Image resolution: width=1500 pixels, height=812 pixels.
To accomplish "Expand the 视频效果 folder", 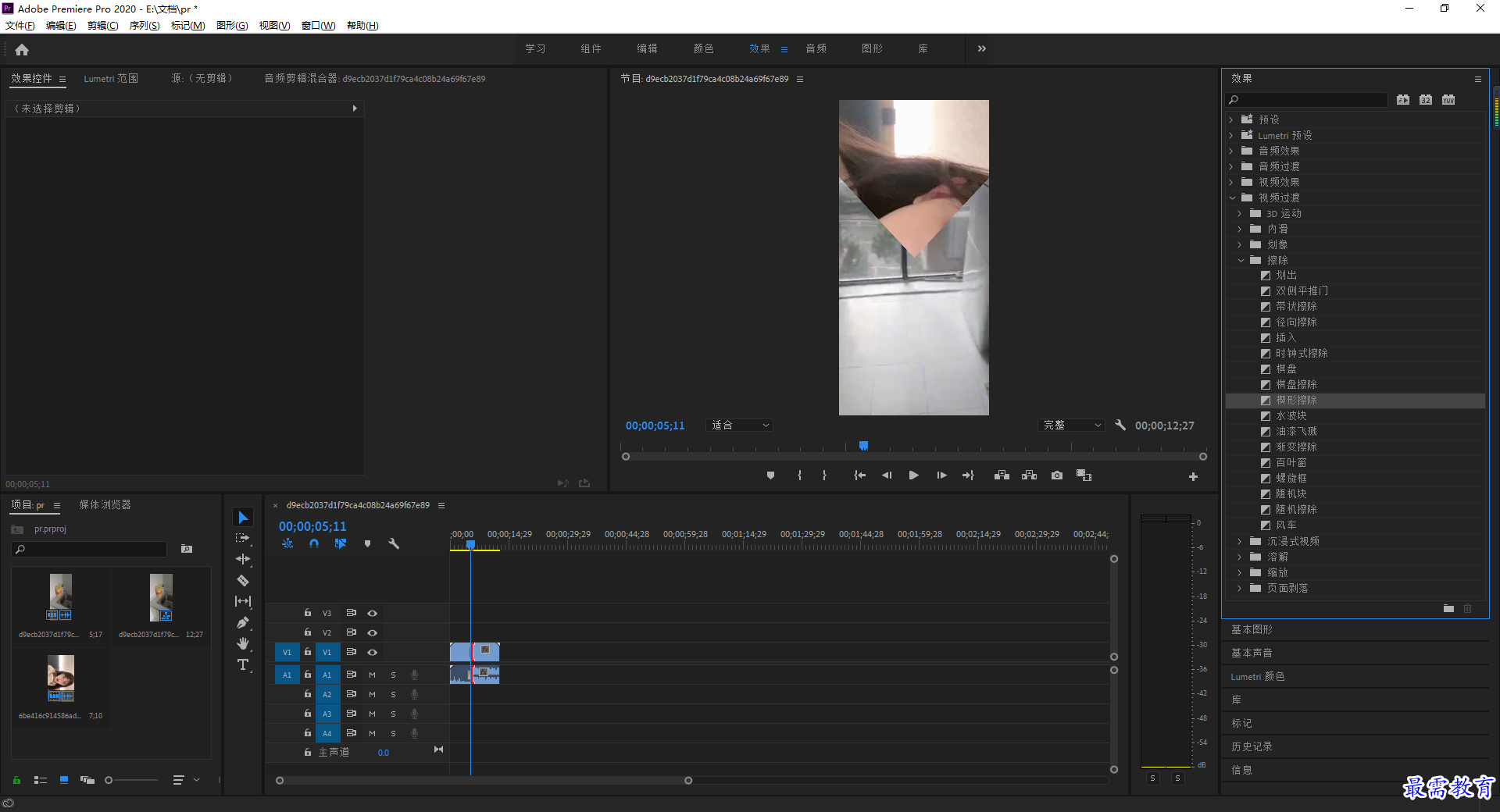I will click(1232, 182).
